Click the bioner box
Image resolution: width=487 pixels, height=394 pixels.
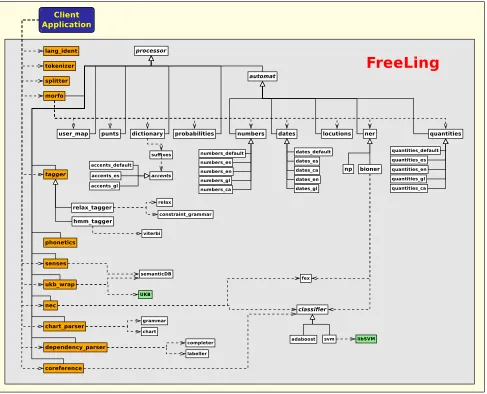[x=370, y=169]
